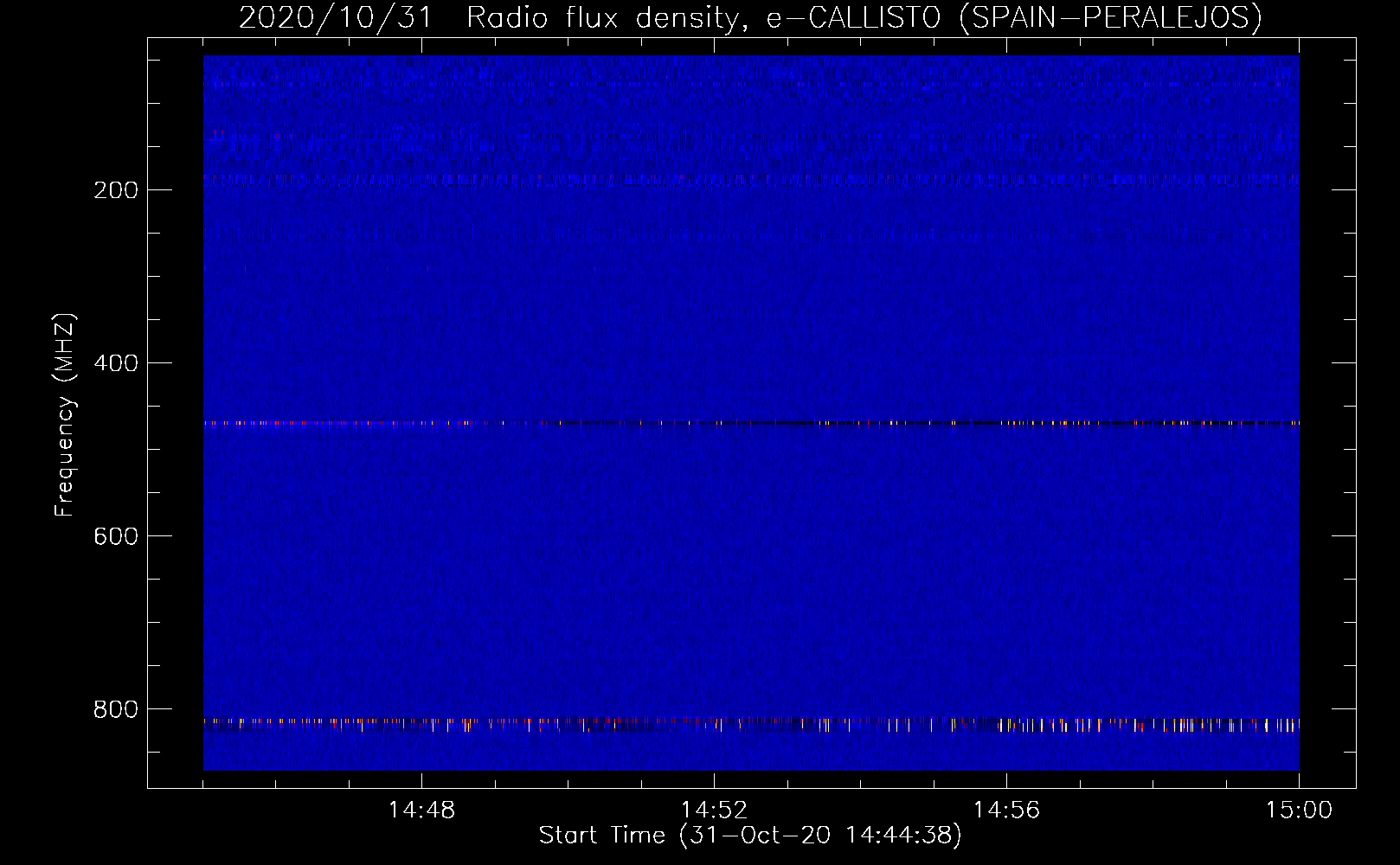Click the plot title '2020/10/31 Radio flux density'

coord(750,18)
